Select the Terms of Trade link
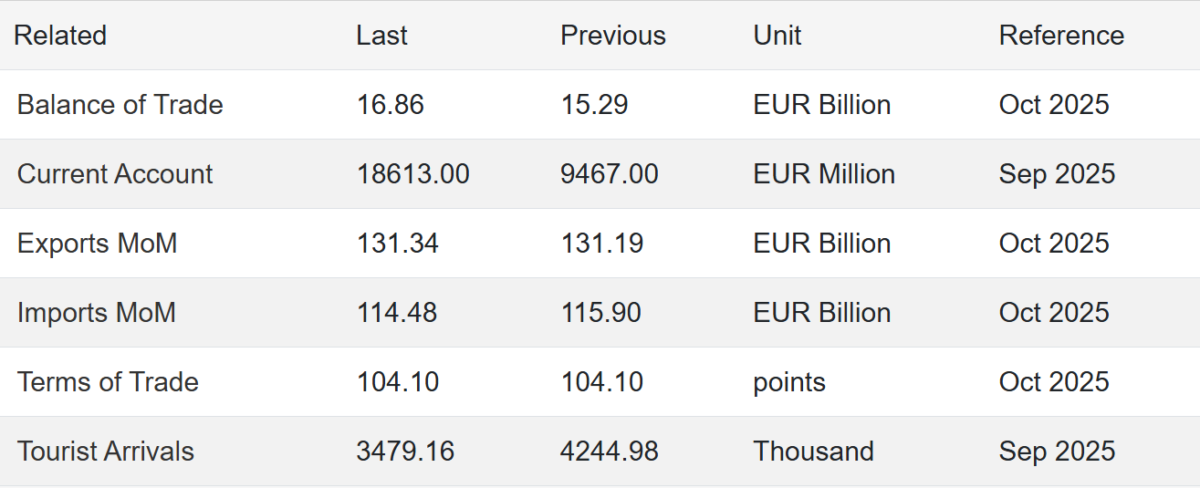The image size is (1200, 488). pos(108,382)
